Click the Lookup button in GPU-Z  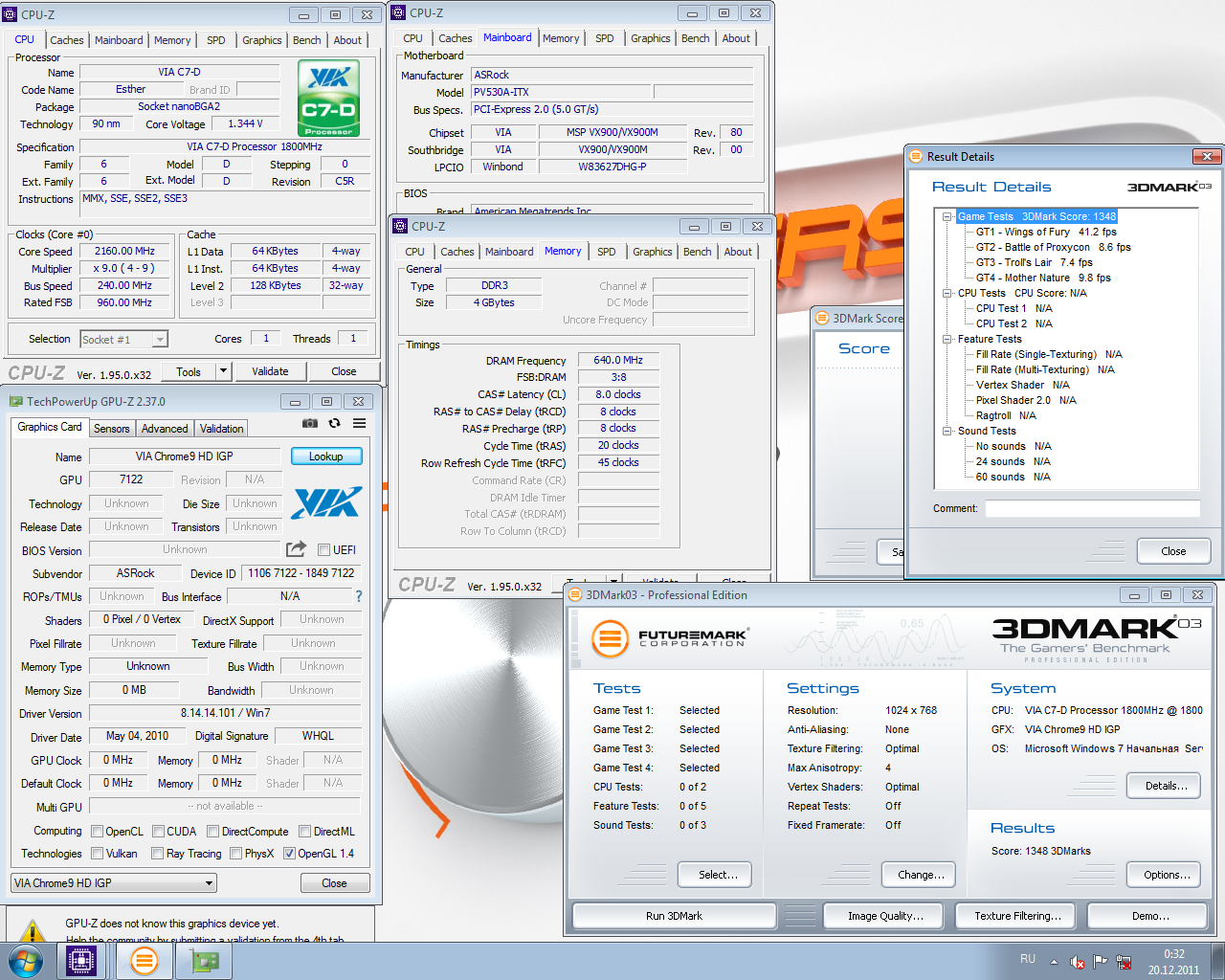tap(326, 457)
